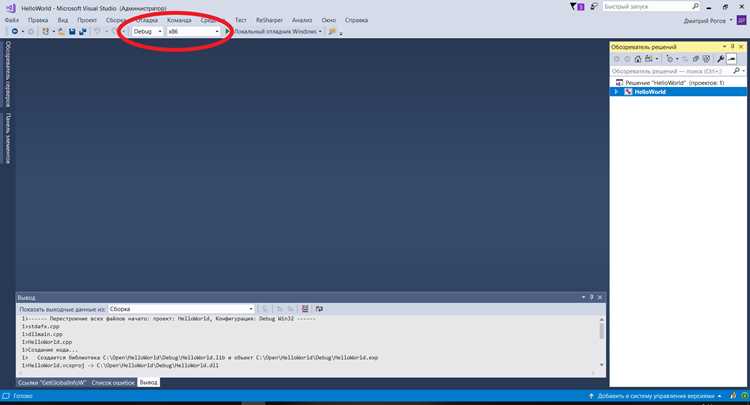Select the Решение "HelloWorld" solution node

(x=670, y=83)
